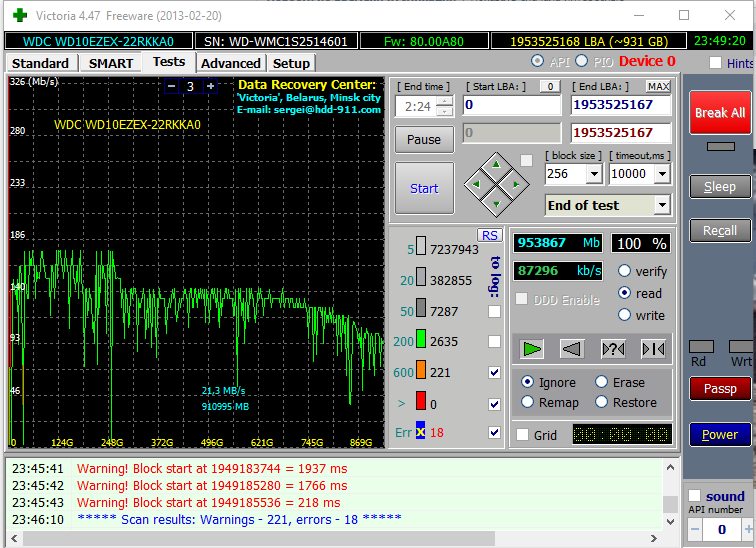Select the verify radio button
The width and height of the screenshot is (756, 548).
(625, 271)
